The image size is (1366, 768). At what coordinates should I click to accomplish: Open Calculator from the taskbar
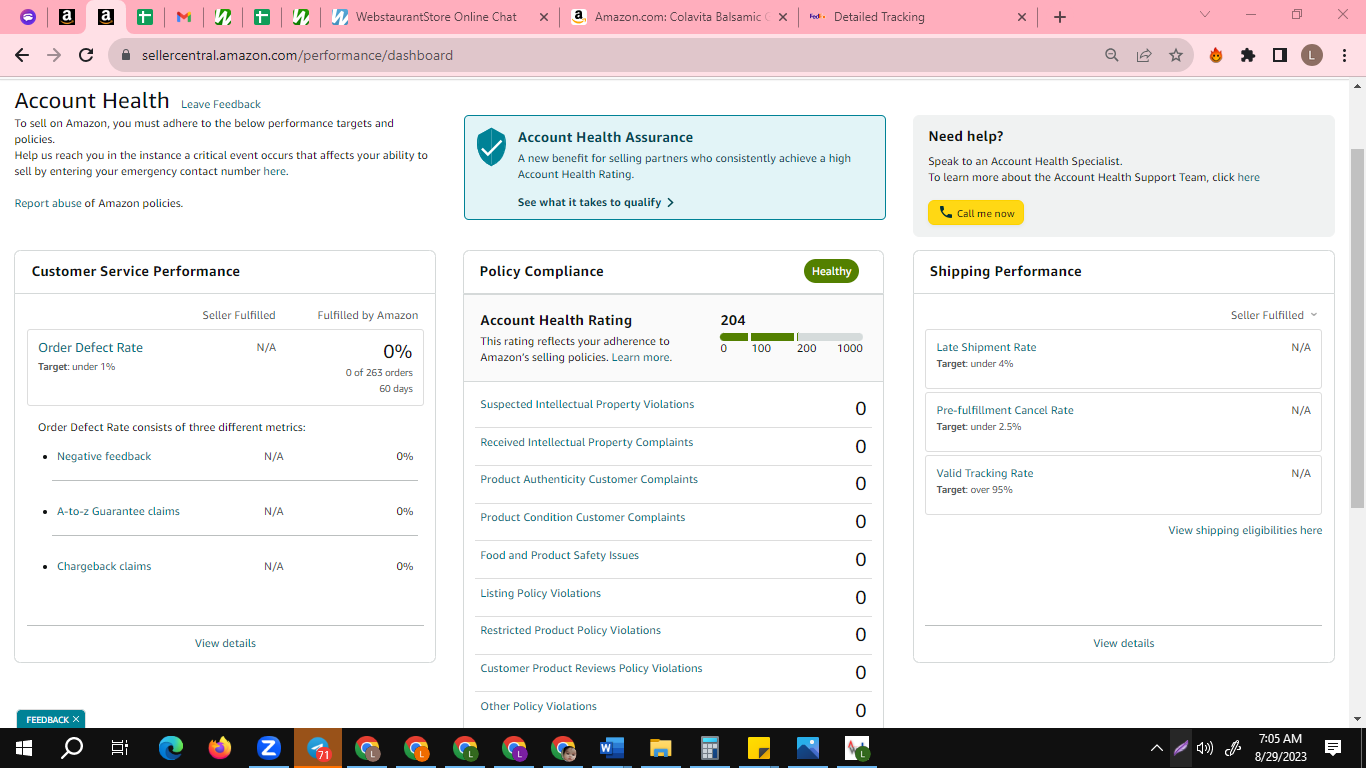pos(710,748)
